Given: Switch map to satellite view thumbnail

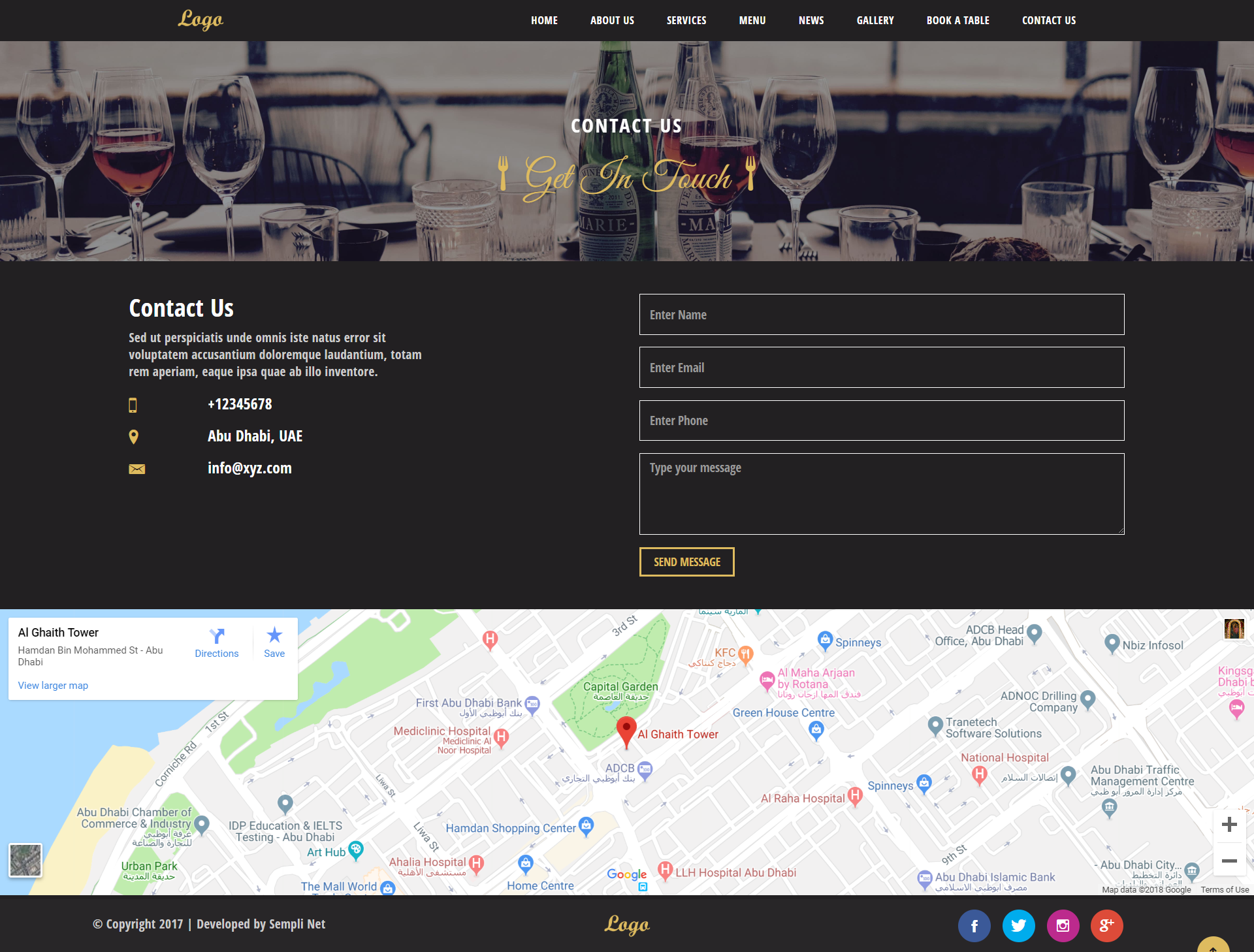Looking at the screenshot, I should tap(25, 859).
